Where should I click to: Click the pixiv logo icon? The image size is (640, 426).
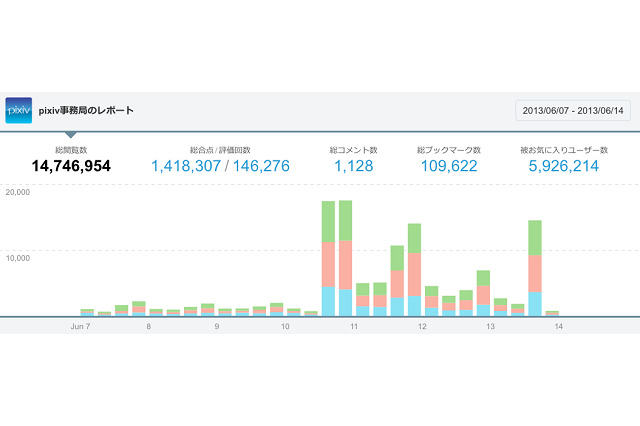tap(20, 110)
